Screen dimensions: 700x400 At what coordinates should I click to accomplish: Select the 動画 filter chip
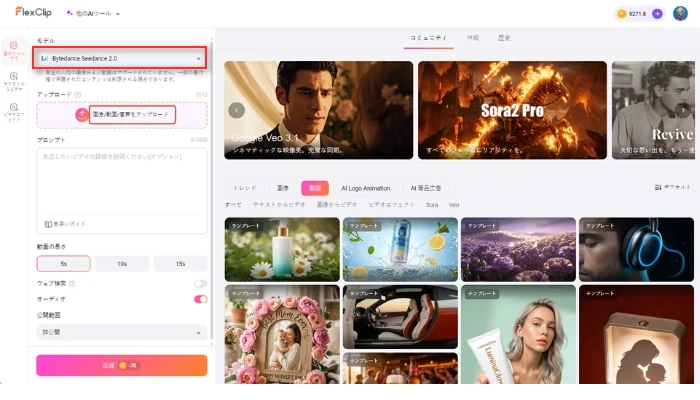315,188
